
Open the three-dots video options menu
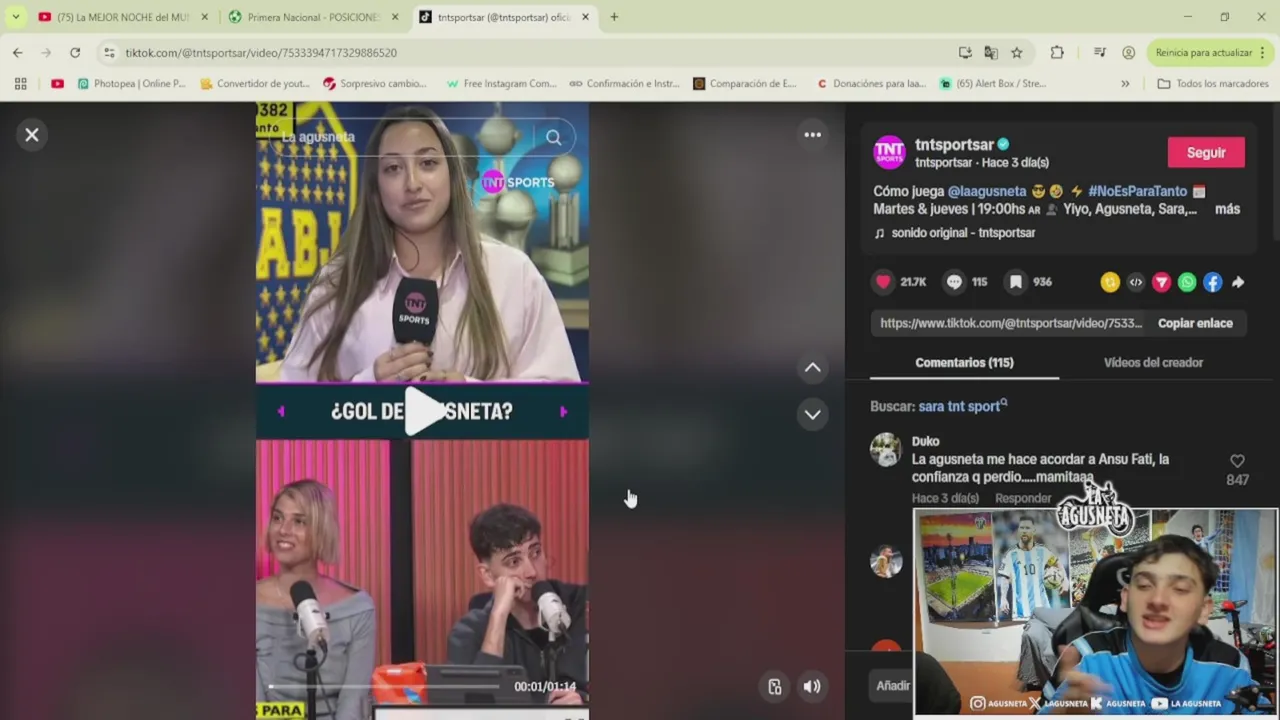pyautogui.click(x=813, y=135)
